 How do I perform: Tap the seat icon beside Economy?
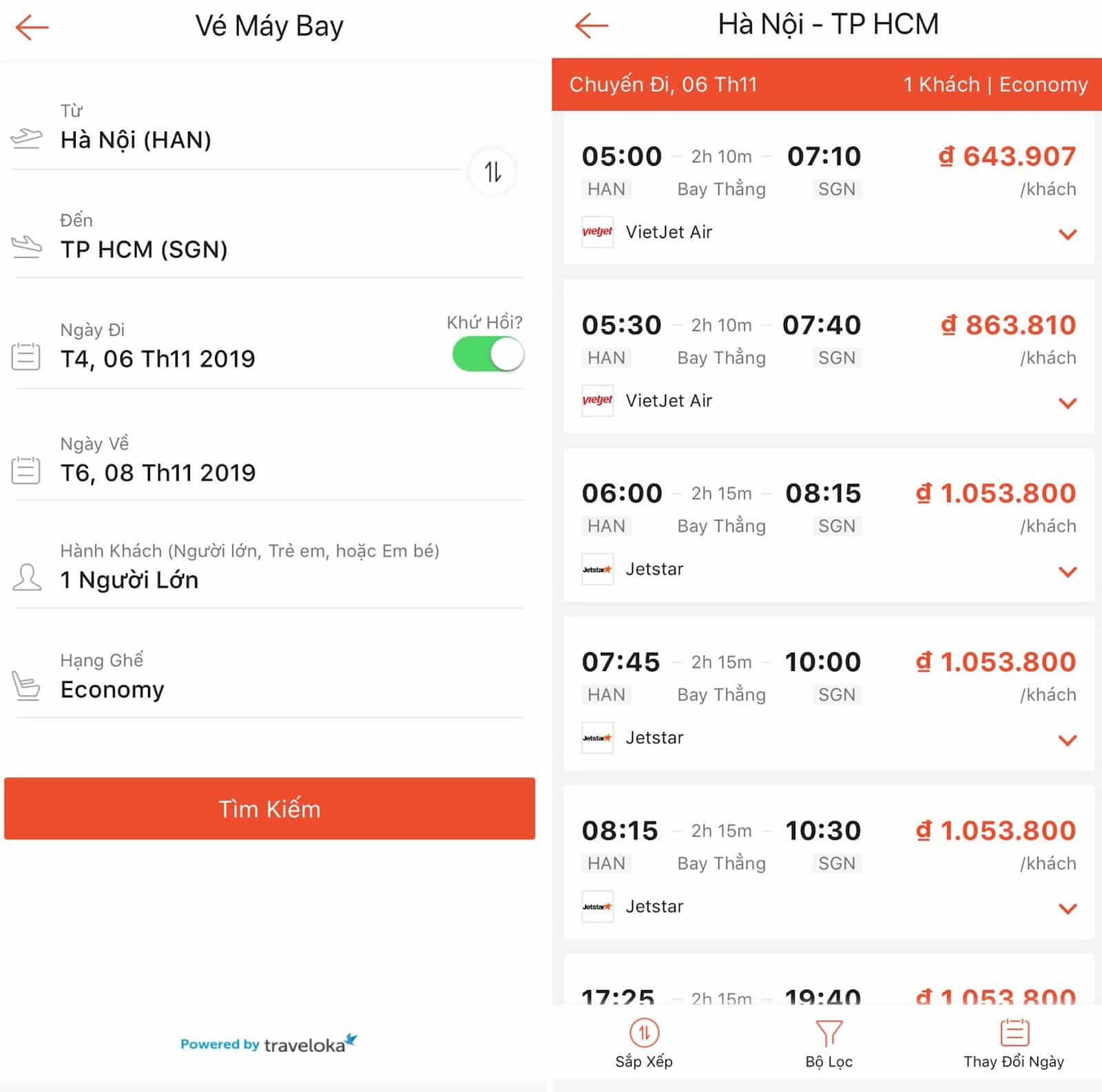(26, 685)
